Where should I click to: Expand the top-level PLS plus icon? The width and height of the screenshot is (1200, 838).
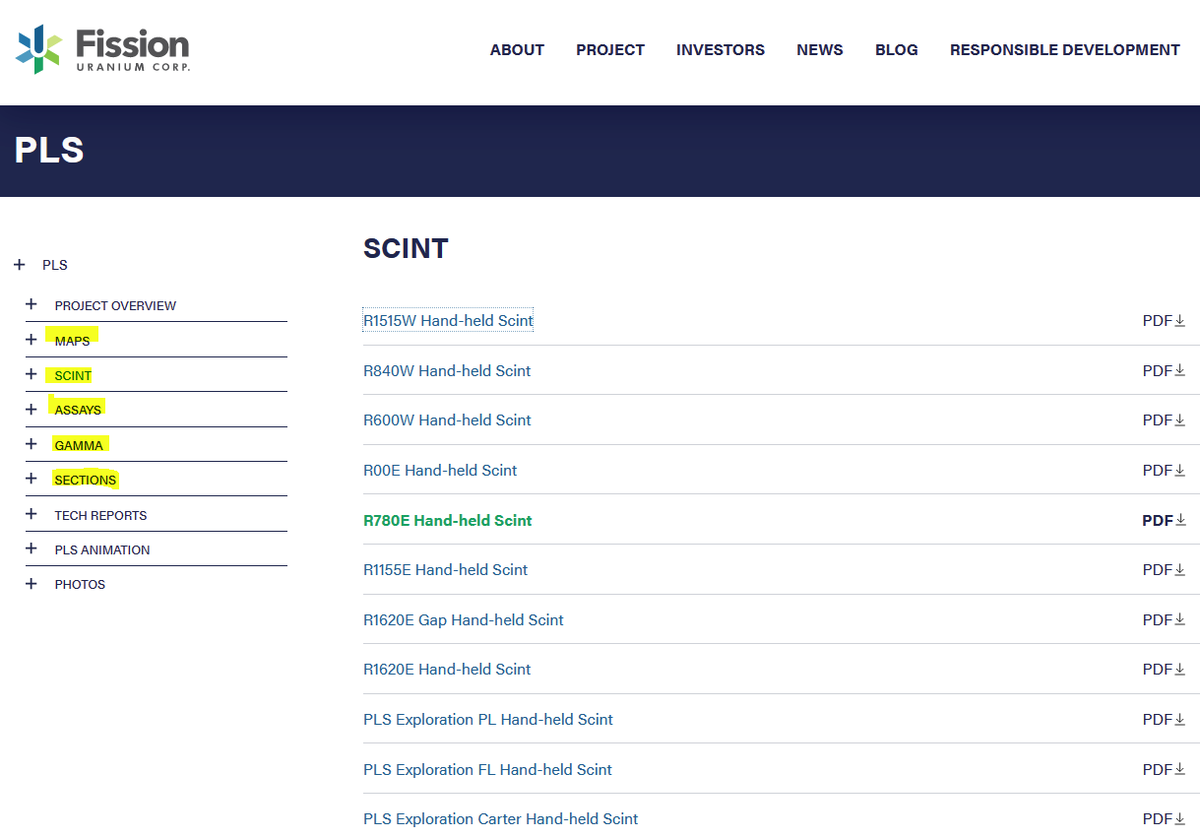[19, 265]
